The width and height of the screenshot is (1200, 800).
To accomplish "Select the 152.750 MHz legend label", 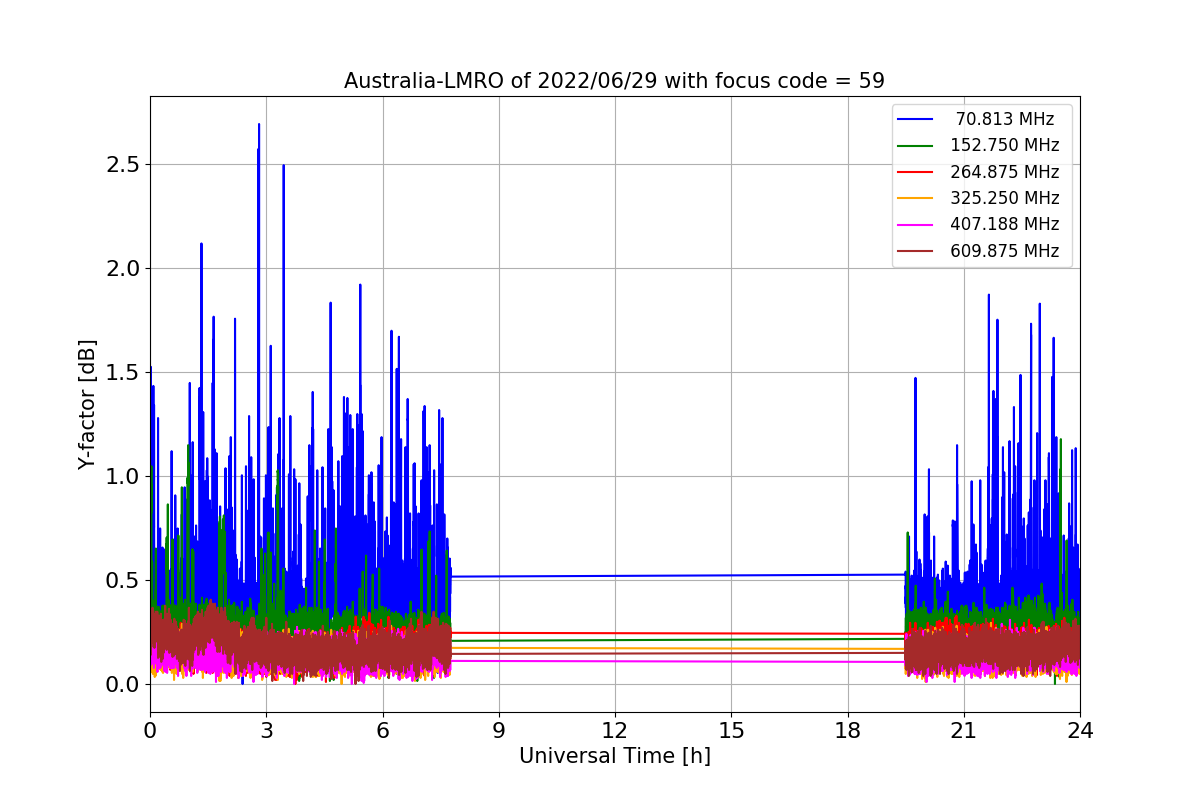I will [1005, 145].
